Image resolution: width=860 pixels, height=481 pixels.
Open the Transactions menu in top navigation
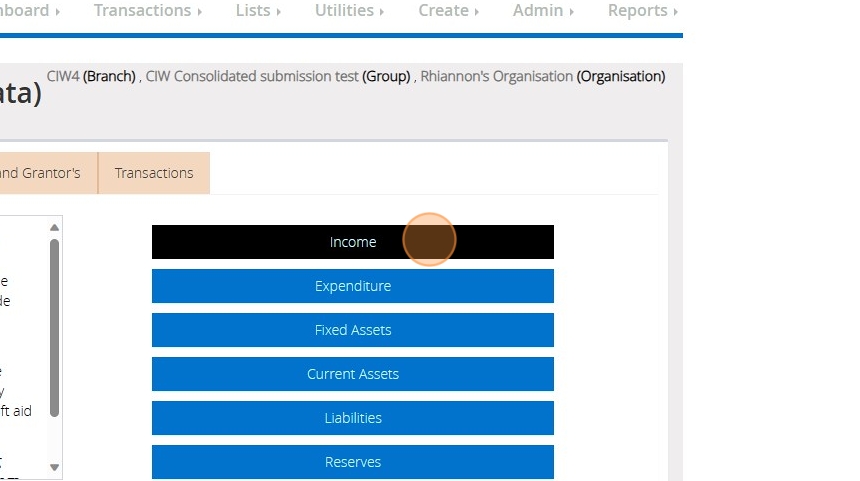tap(148, 10)
